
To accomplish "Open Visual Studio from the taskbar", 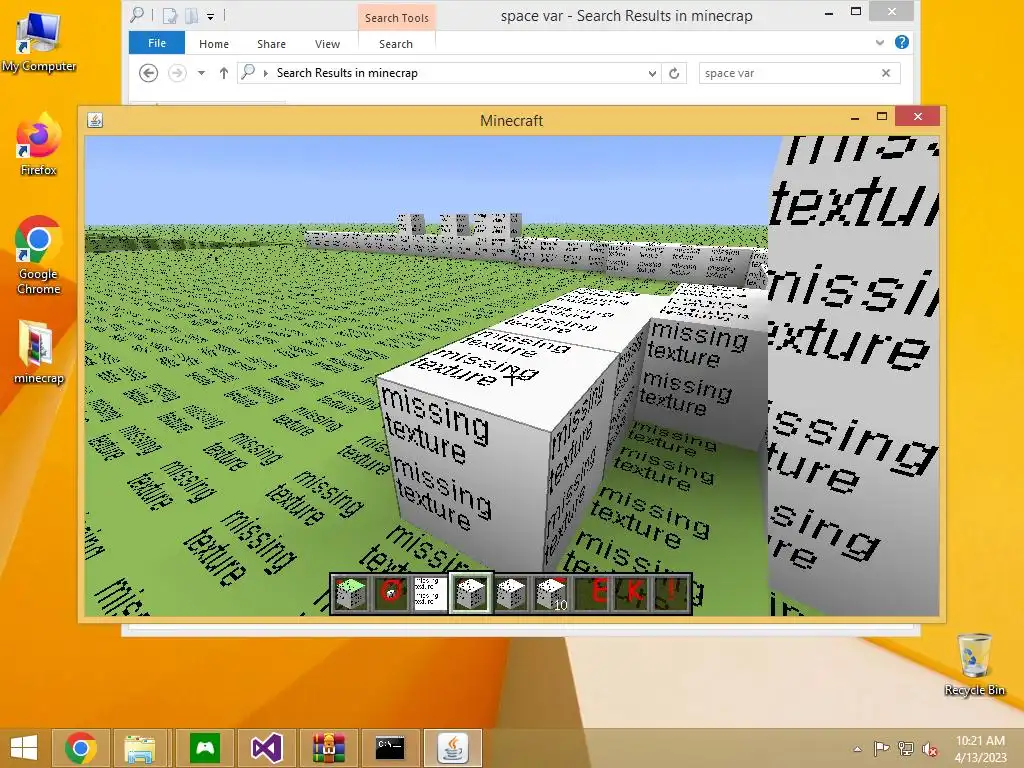I will (x=266, y=748).
